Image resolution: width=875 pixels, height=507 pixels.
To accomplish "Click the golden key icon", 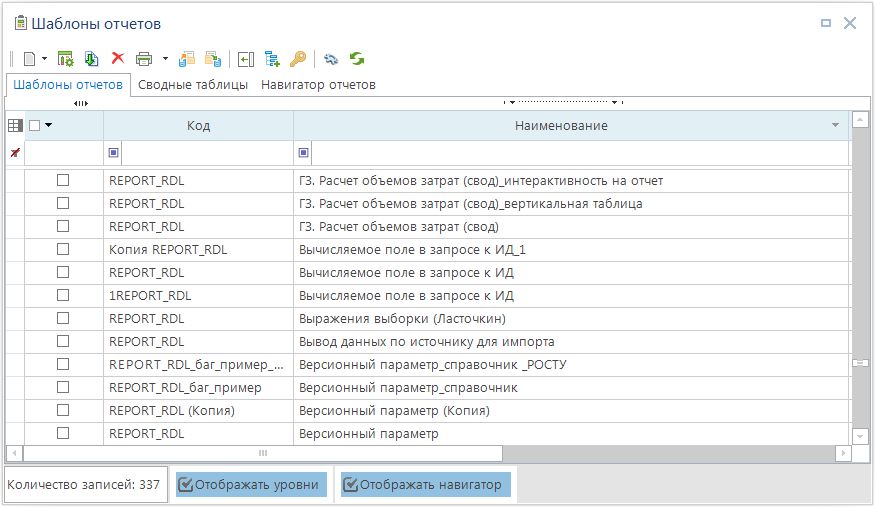I will point(297,59).
